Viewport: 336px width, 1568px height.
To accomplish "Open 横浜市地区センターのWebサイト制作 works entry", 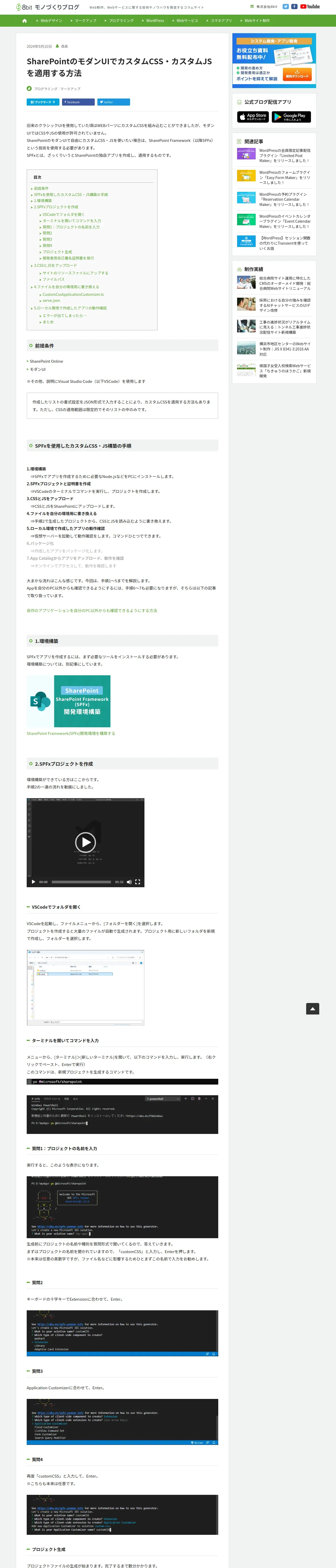I will (285, 349).
